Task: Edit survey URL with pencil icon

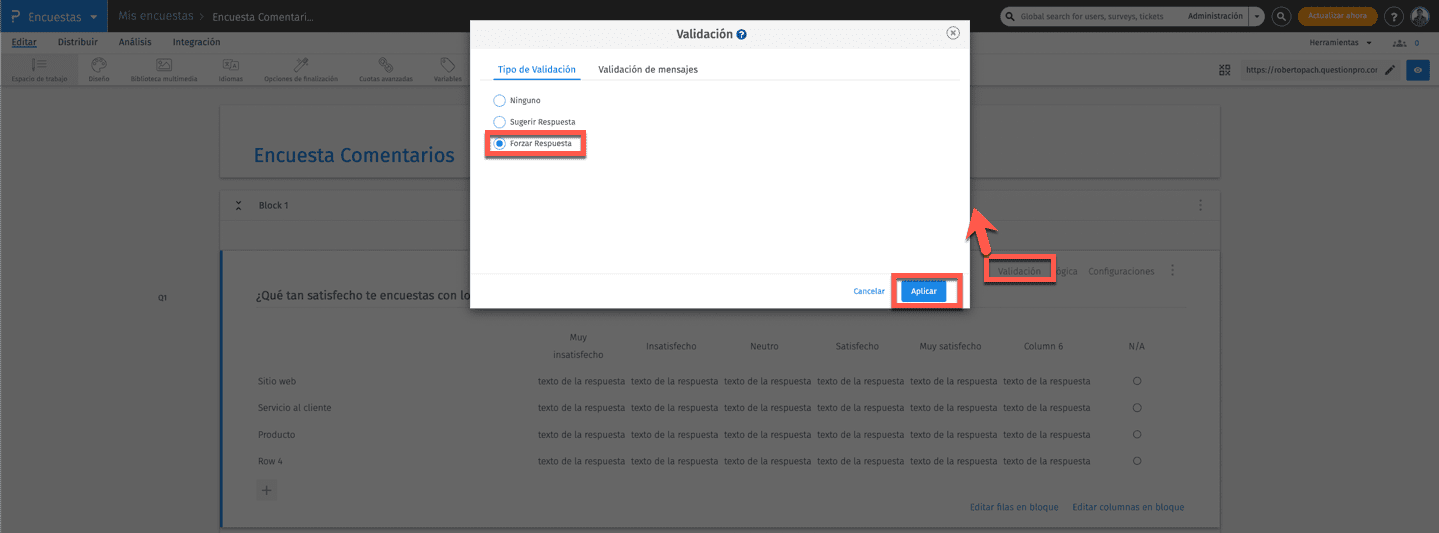Action: click(x=1389, y=70)
